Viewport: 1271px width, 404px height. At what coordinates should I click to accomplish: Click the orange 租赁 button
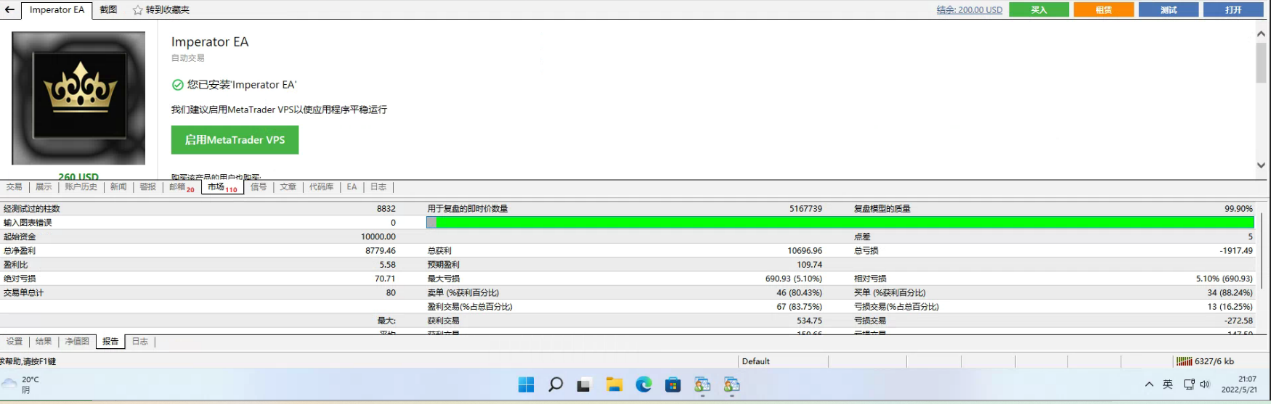(1103, 10)
